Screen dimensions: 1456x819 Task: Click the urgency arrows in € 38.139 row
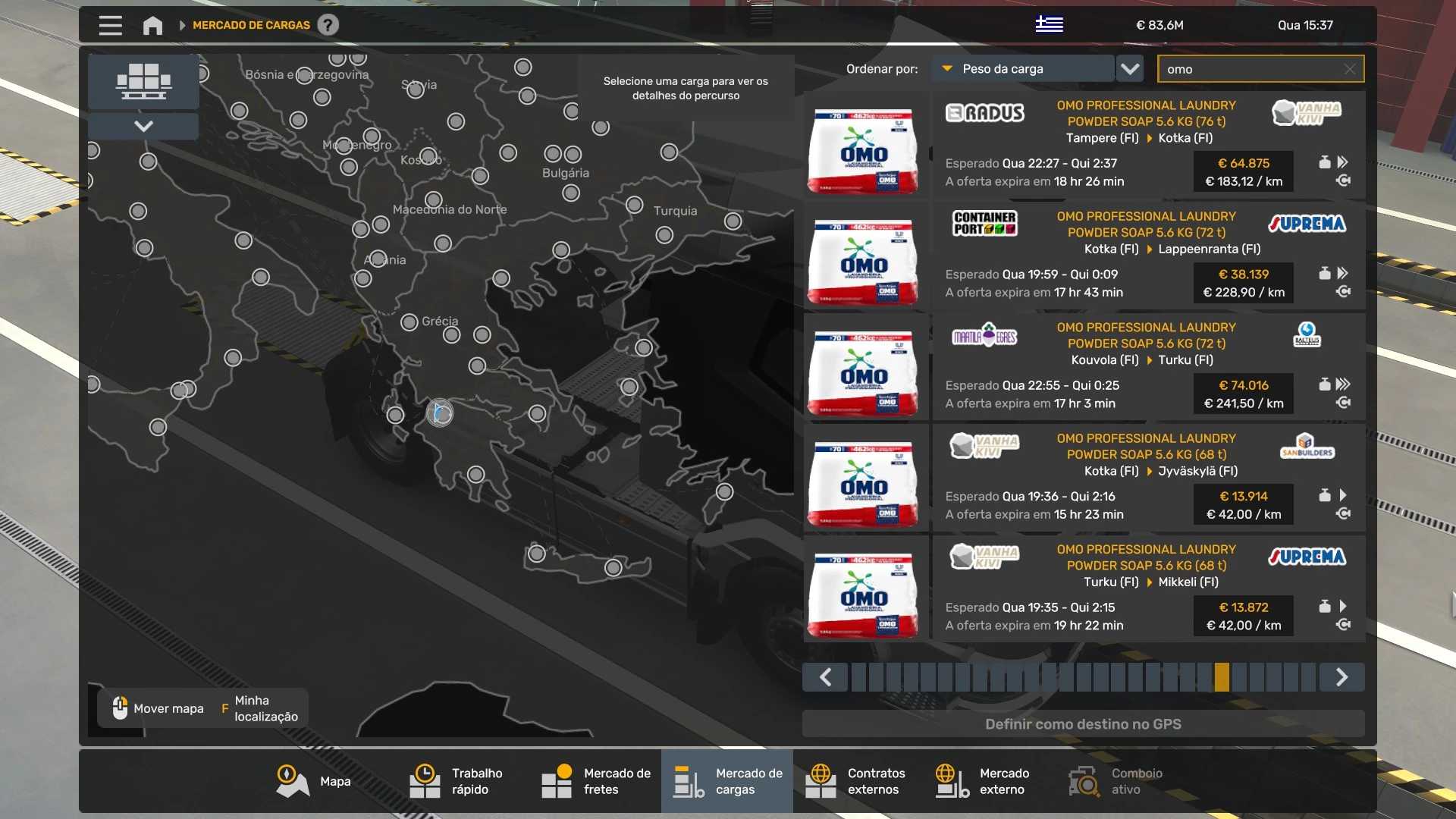pyautogui.click(x=1343, y=273)
